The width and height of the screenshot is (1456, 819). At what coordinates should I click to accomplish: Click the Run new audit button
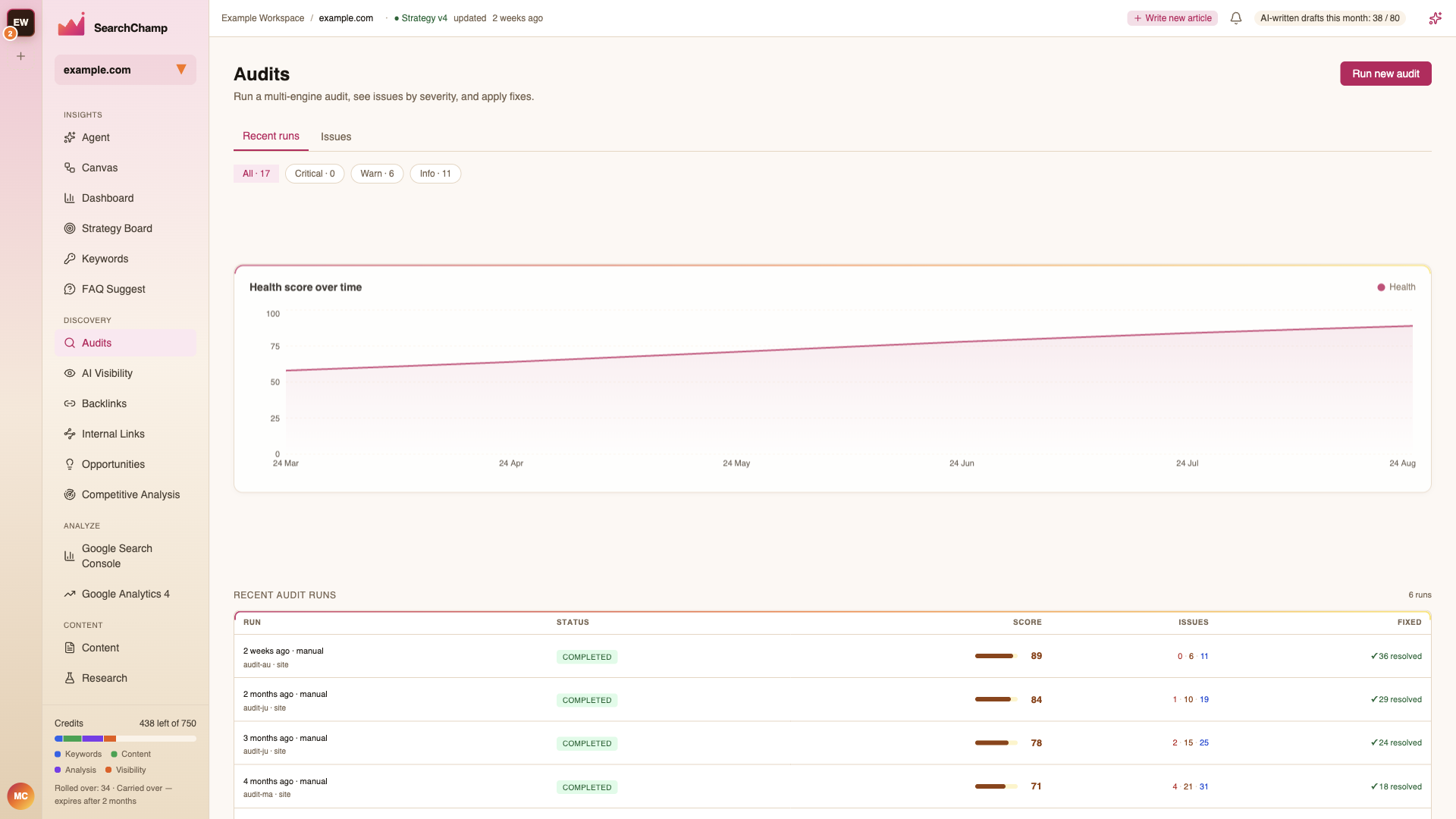(1385, 74)
